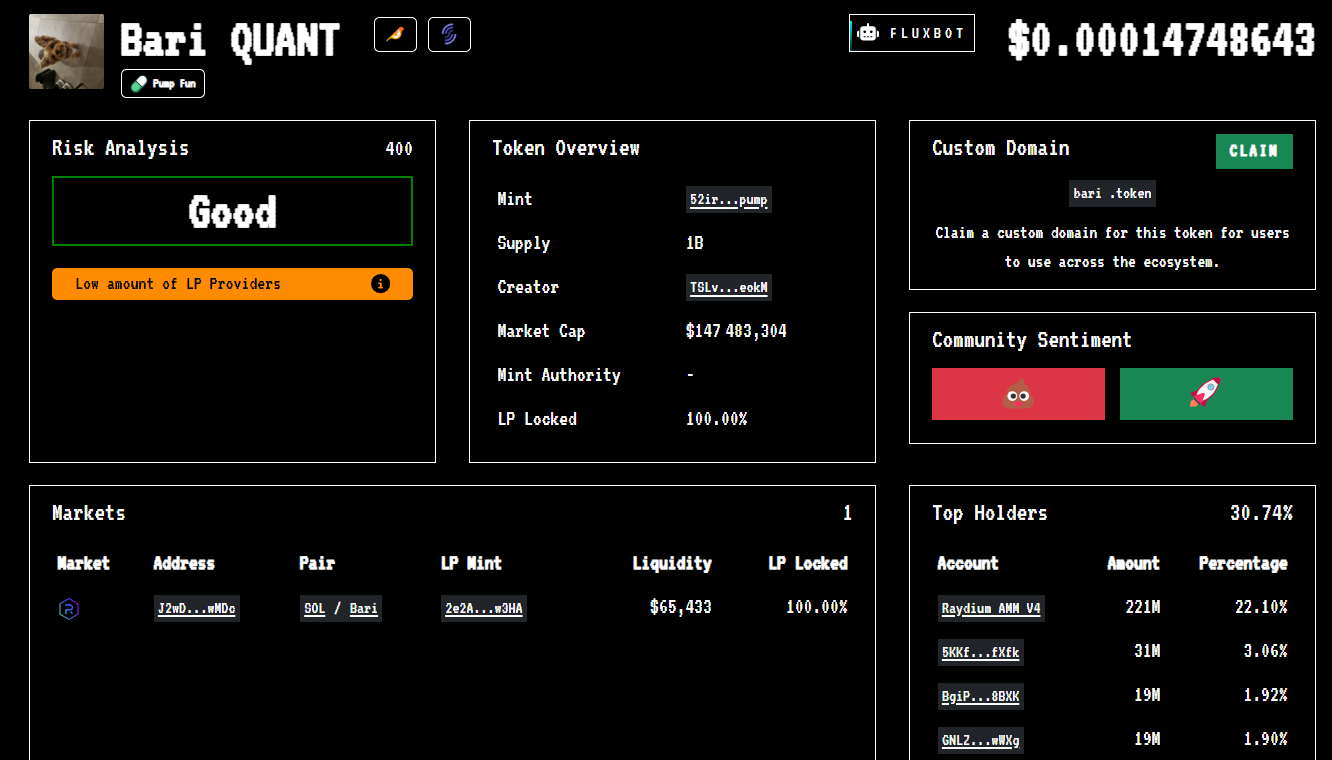Screen dimensions: 1332x760
Task: Click the SOL link in Pair column
Action: (x=315, y=609)
